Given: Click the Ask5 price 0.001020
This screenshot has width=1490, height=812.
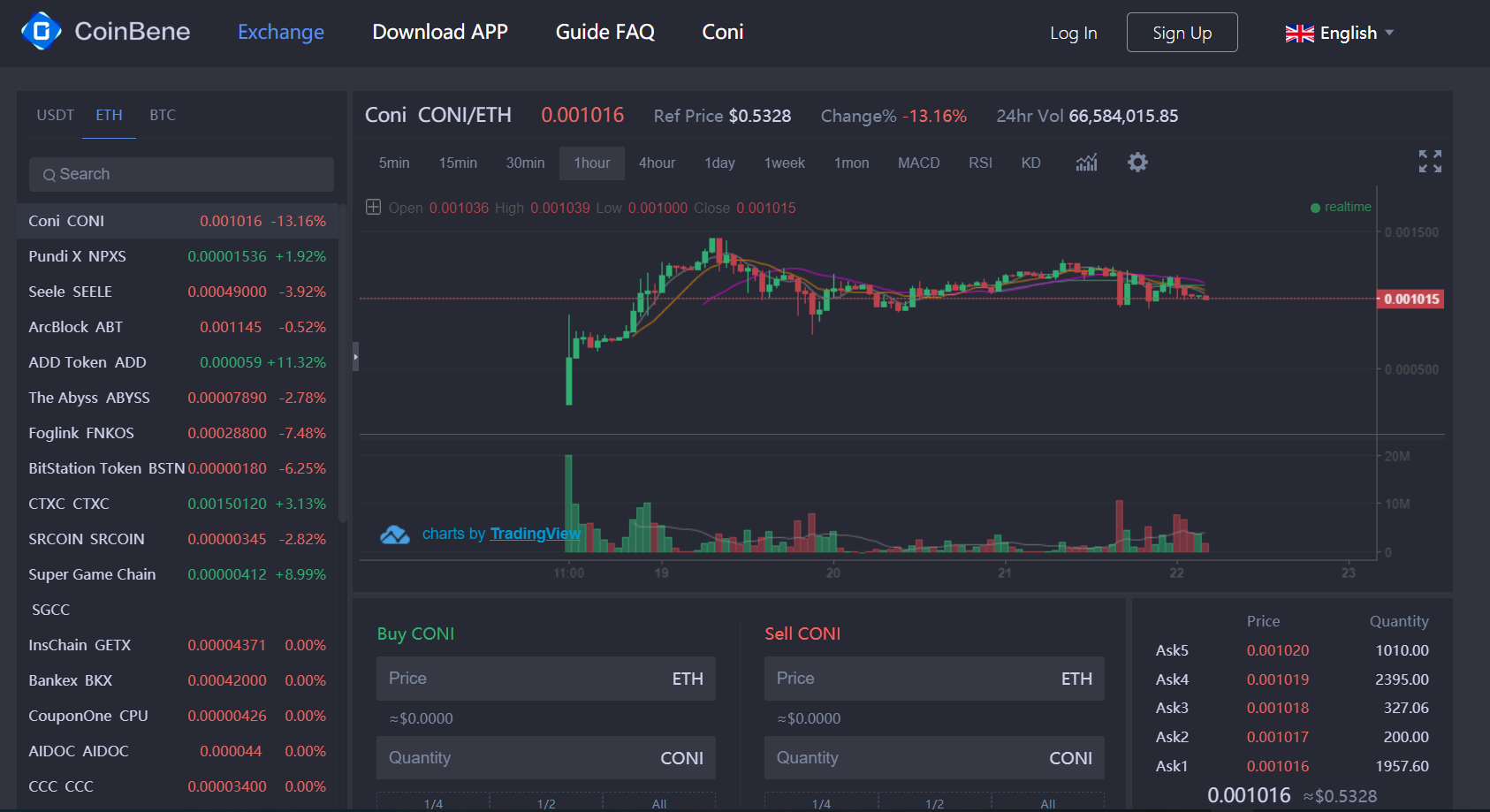Looking at the screenshot, I should (x=1278, y=650).
